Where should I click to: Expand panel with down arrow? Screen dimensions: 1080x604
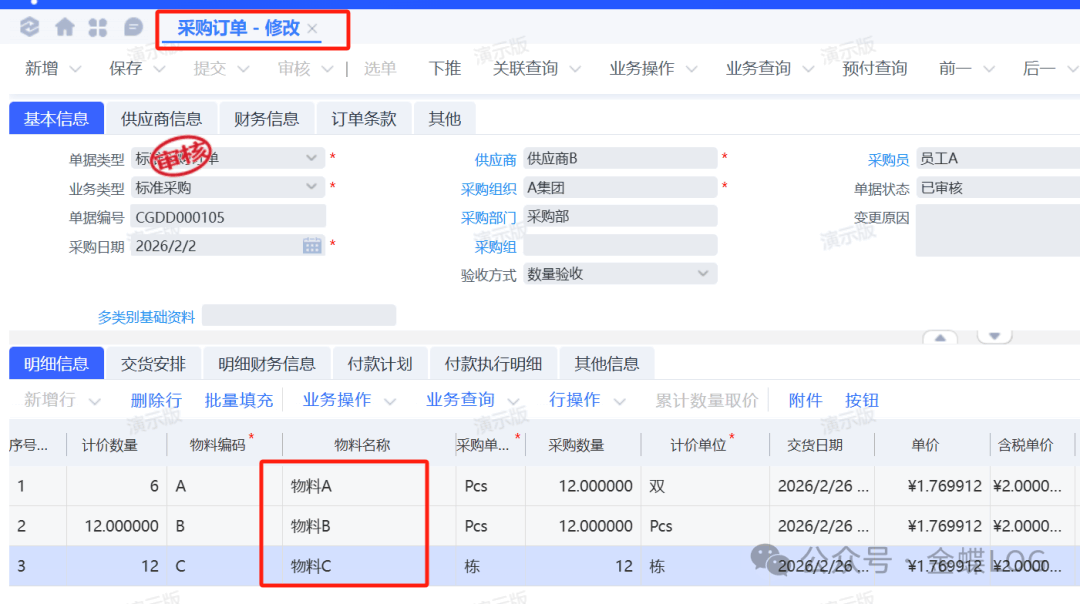coord(994,336)
